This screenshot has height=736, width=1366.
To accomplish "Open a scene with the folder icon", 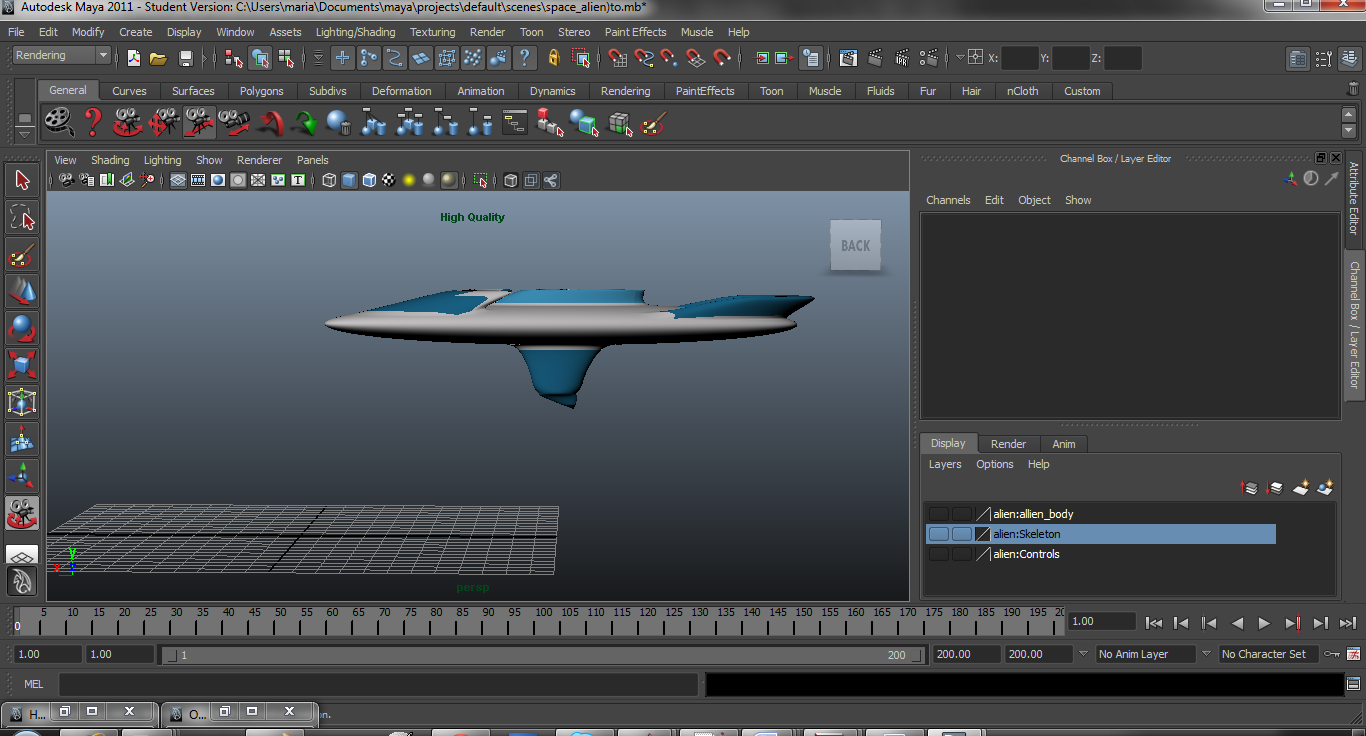I will pyautogui.click(x=158, y=58).
